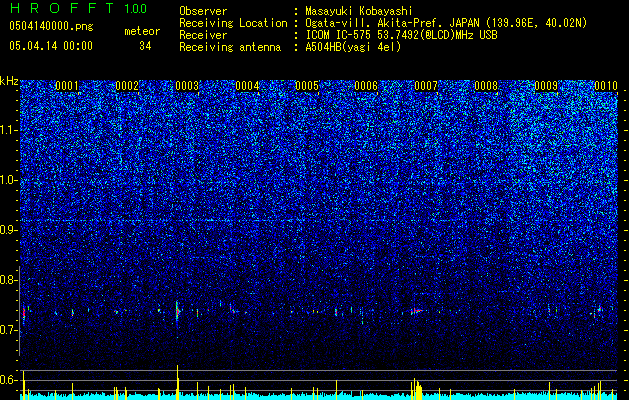Click the 0.8 kHz axis label
Image resolution: width=629 pixels, height=400 pixels.
pos(9,280)
